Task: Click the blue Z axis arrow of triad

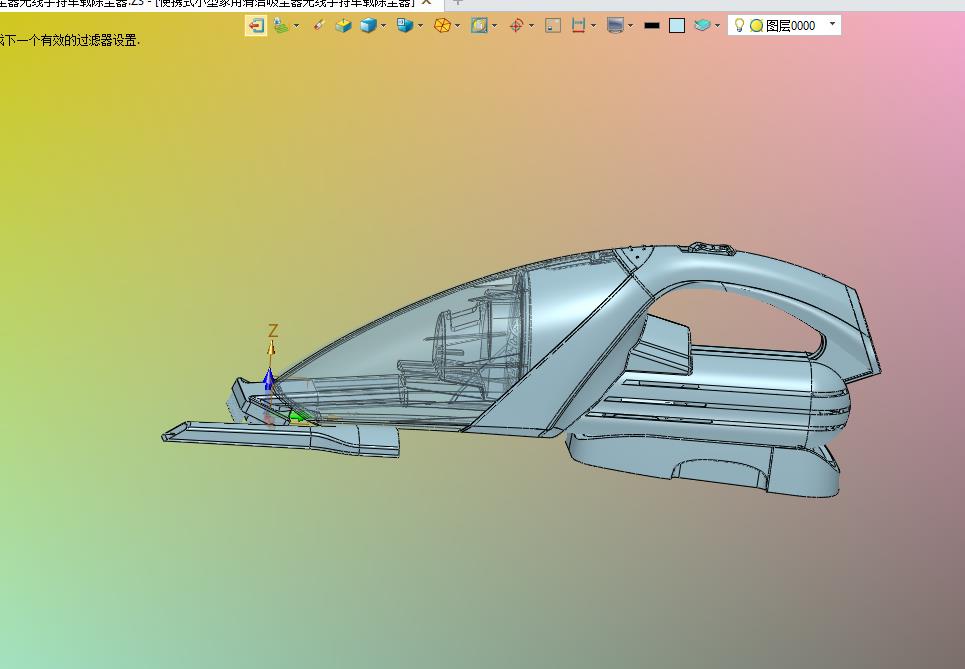Action: coord(268,379)
